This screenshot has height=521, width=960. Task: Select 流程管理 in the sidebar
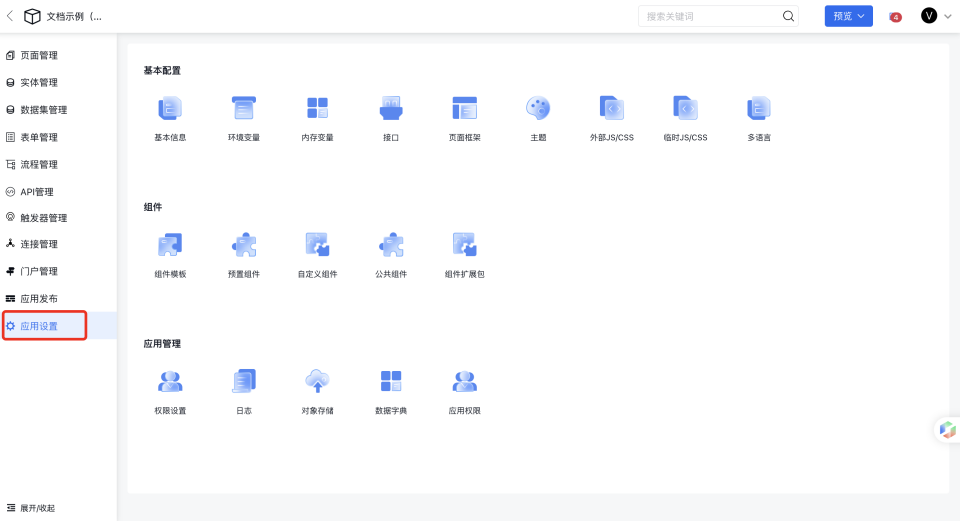pos(39,164)
